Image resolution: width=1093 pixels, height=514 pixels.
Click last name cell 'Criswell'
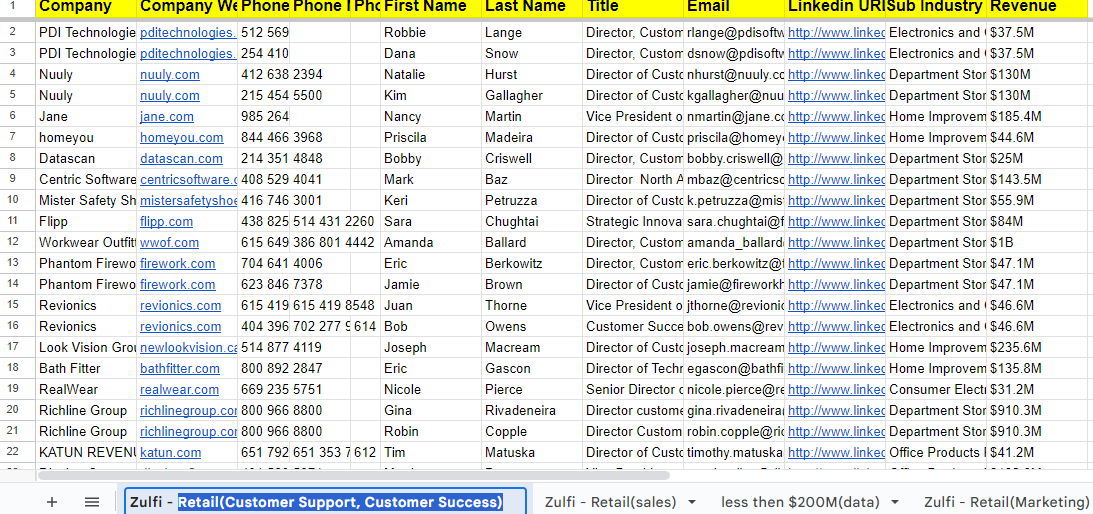click(x=532, y=158)
